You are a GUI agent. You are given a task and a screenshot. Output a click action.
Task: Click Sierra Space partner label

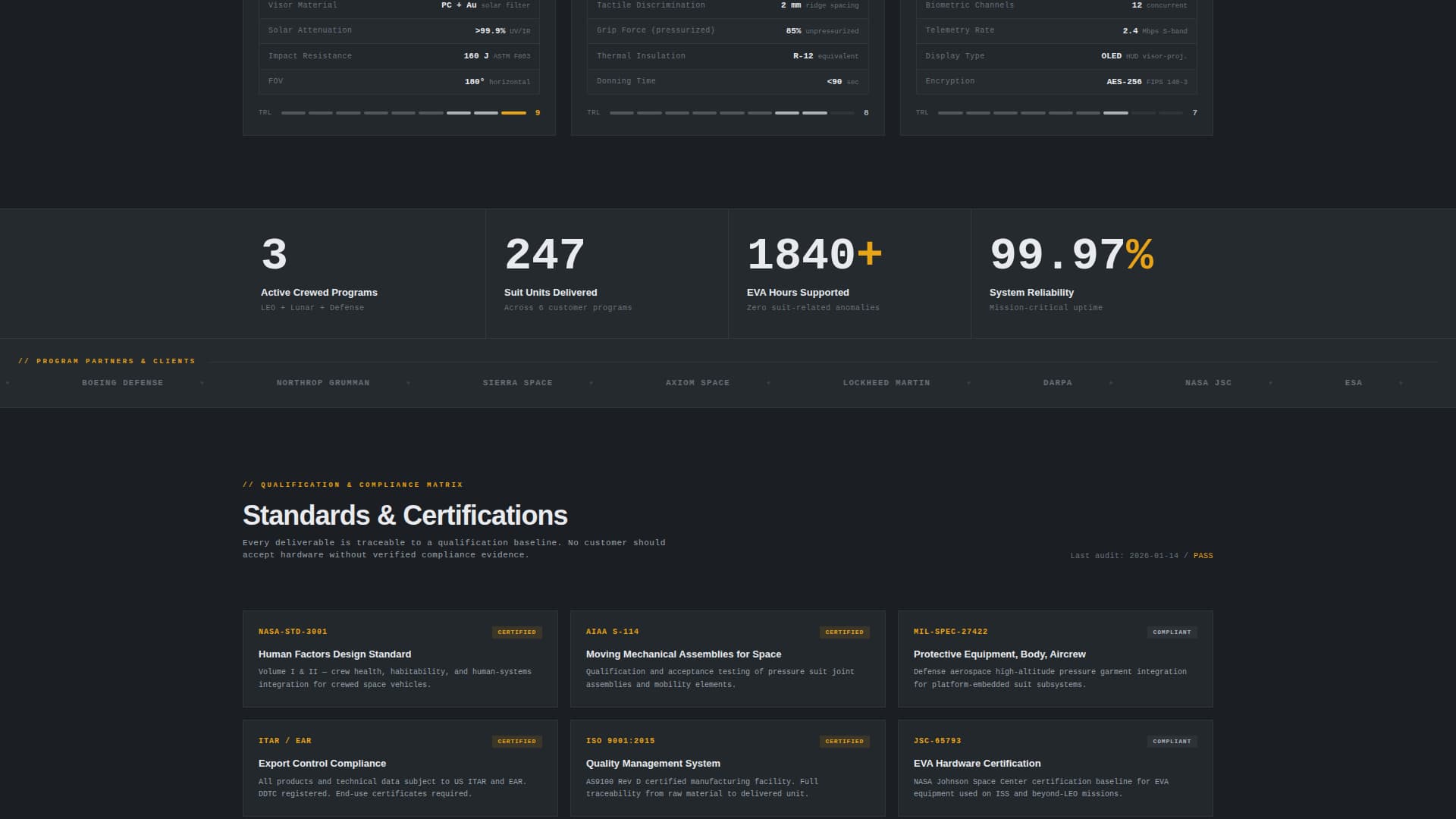[517, 383]
